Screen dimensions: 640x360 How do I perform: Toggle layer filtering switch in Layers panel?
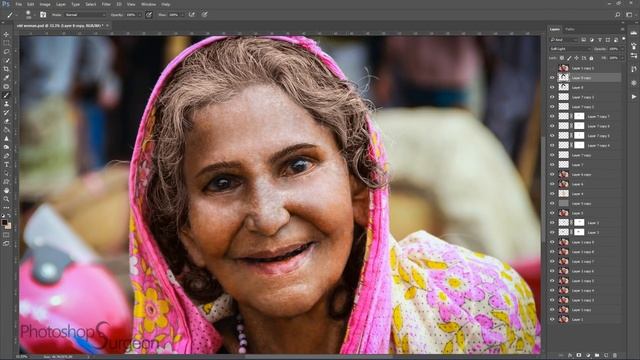click(x=624, y=38)
